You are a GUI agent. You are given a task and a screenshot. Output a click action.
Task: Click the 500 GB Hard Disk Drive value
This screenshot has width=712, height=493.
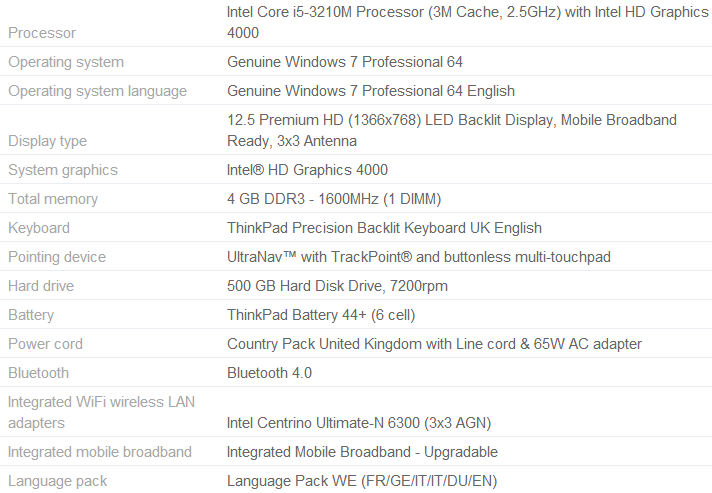pyautogui.click(x=337, y=286)
